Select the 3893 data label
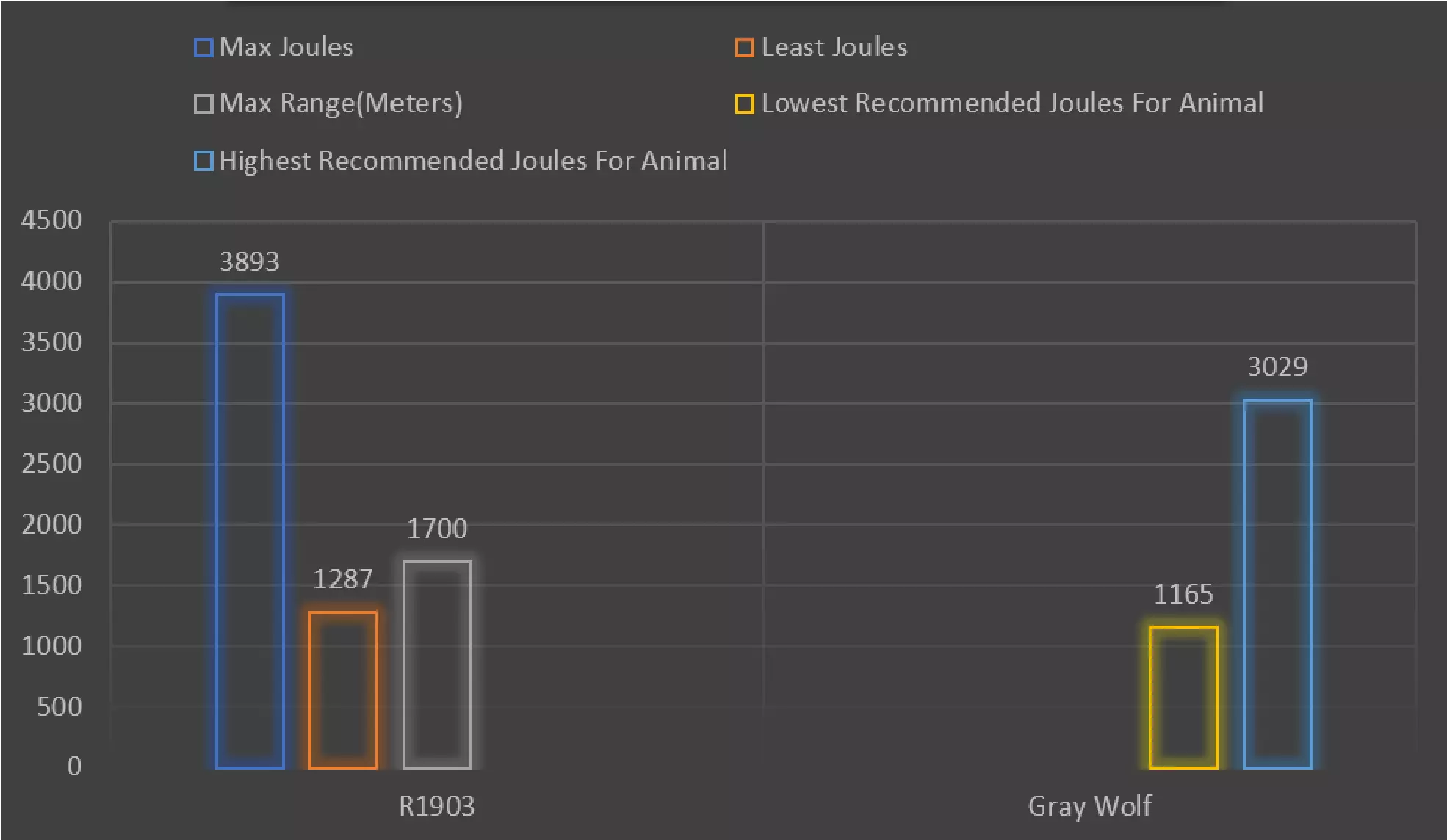 click(250, 262)
